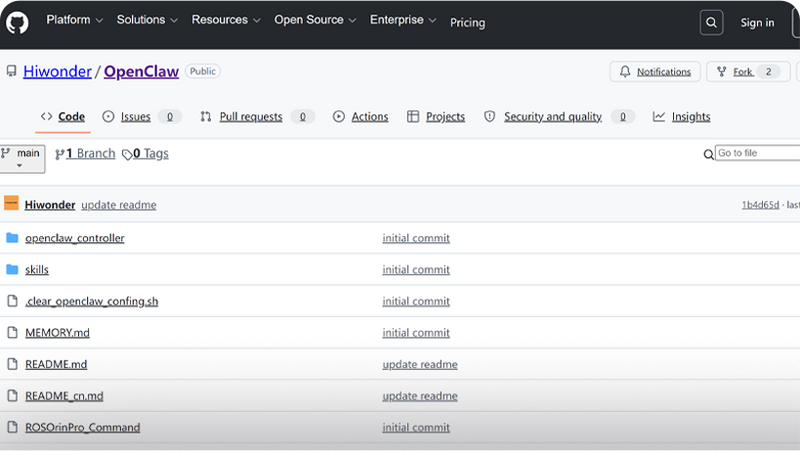Open file .clear_openclaw_confing.sh
This screenshot has width=800, height=451.
(92, 301)
